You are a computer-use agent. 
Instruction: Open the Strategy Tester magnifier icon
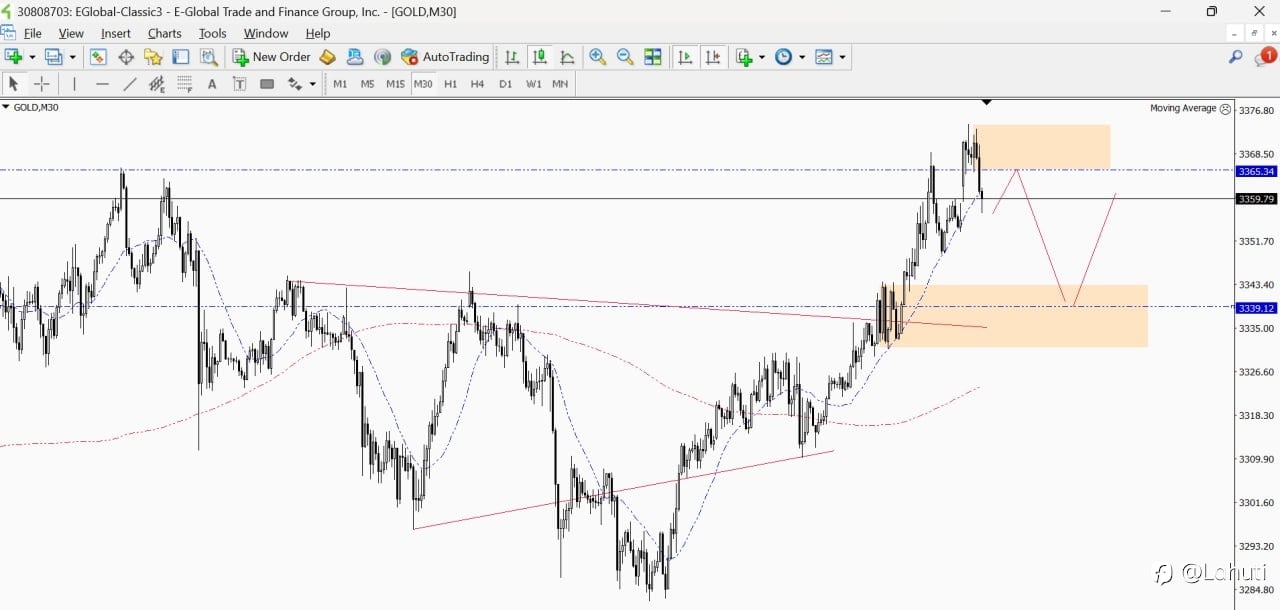[x=208, y=57]
